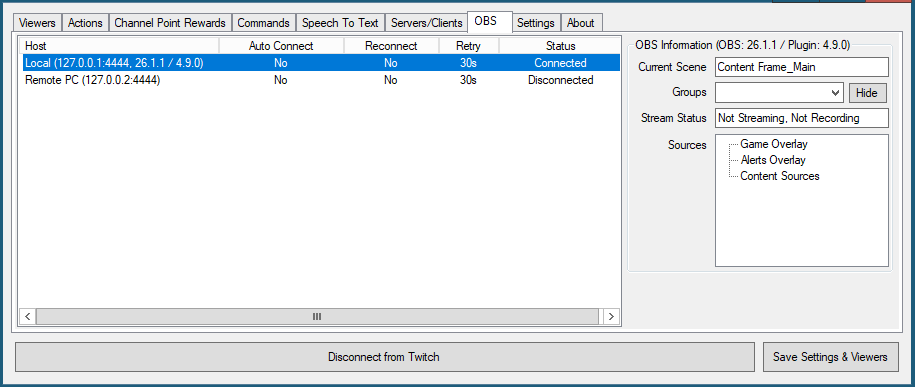Select Content Sources in the Sources tree
This screenshot has height=387, width=915.
(780, 176)
